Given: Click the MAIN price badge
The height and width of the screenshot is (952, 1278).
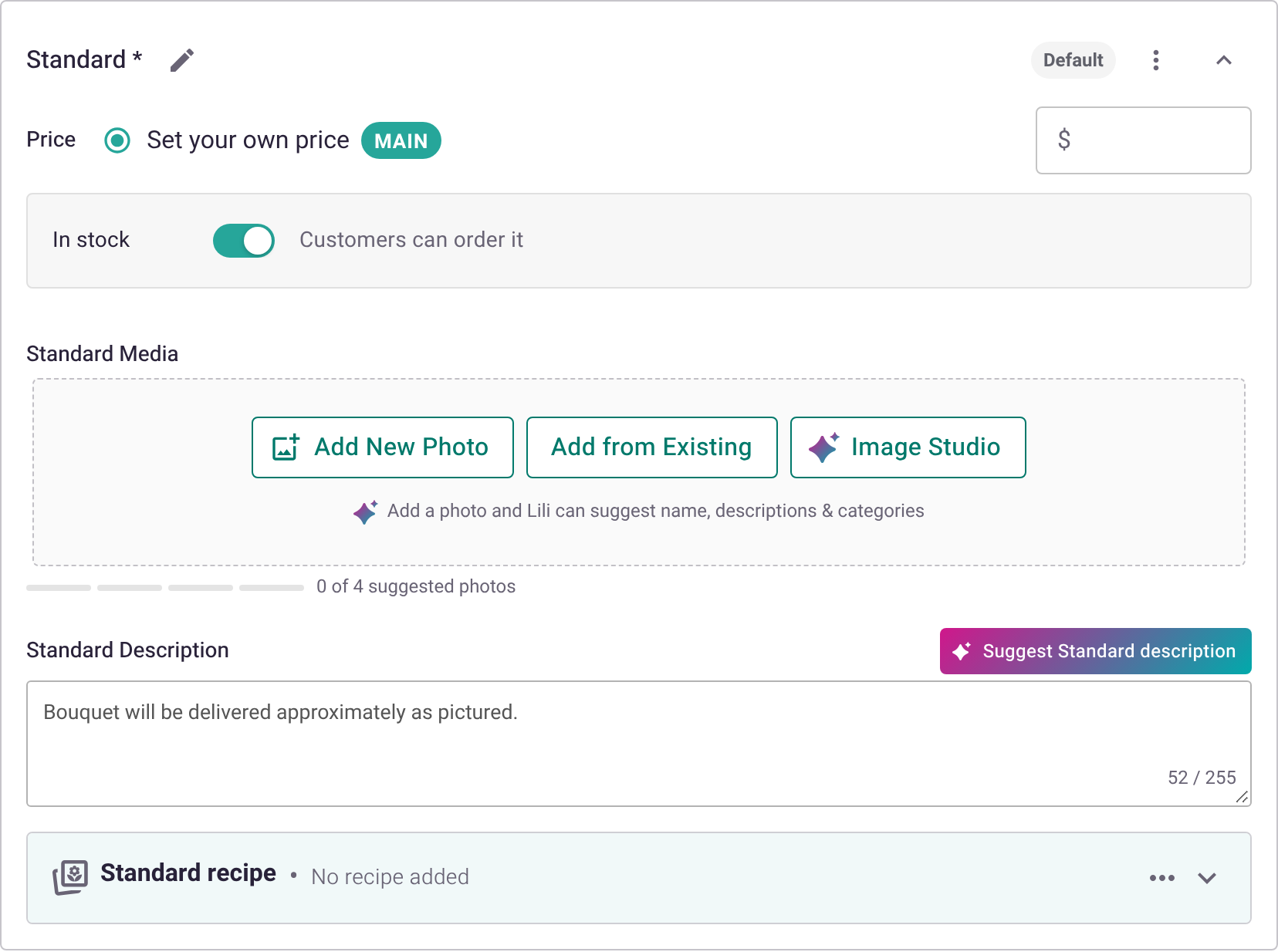Looking at the screenshot, I should 401,140.
